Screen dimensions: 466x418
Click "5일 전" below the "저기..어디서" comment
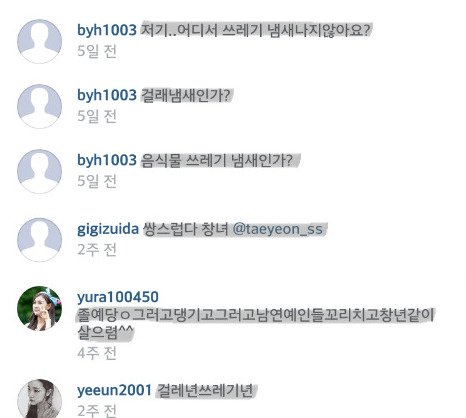pos(97,51)
